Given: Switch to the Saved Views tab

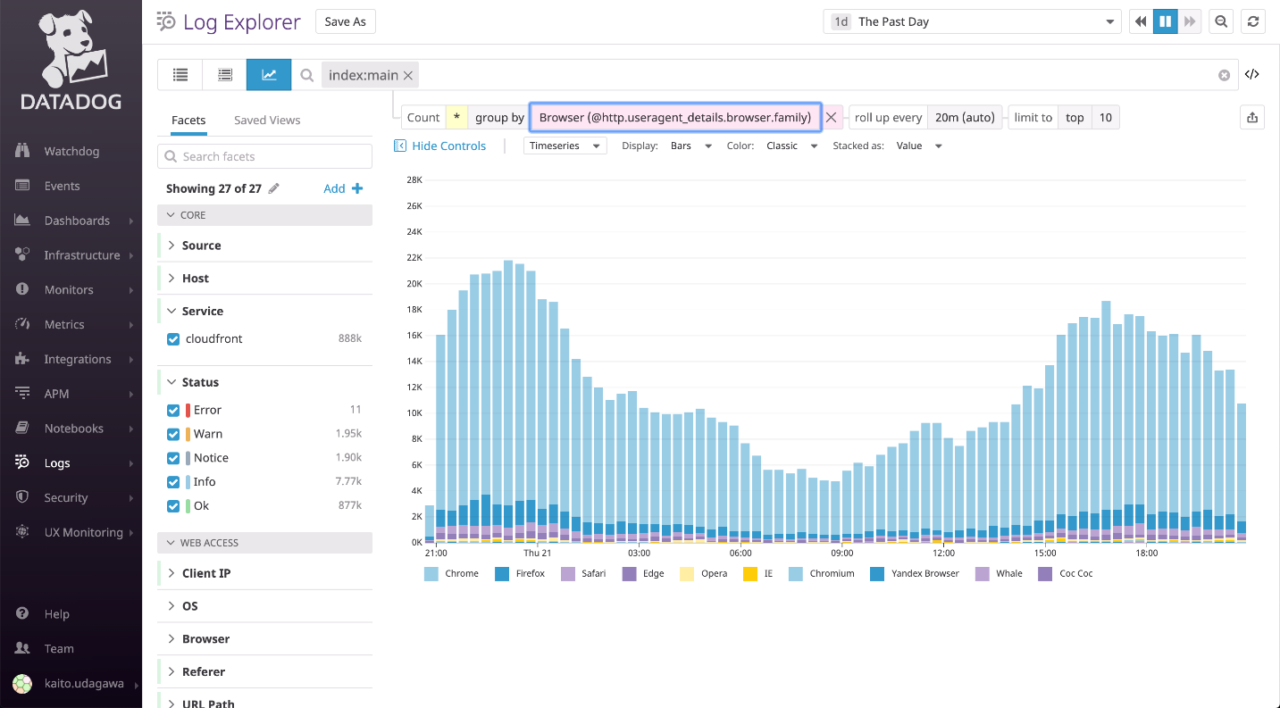Looking at the screenshot, I should (x=266, y=119).
